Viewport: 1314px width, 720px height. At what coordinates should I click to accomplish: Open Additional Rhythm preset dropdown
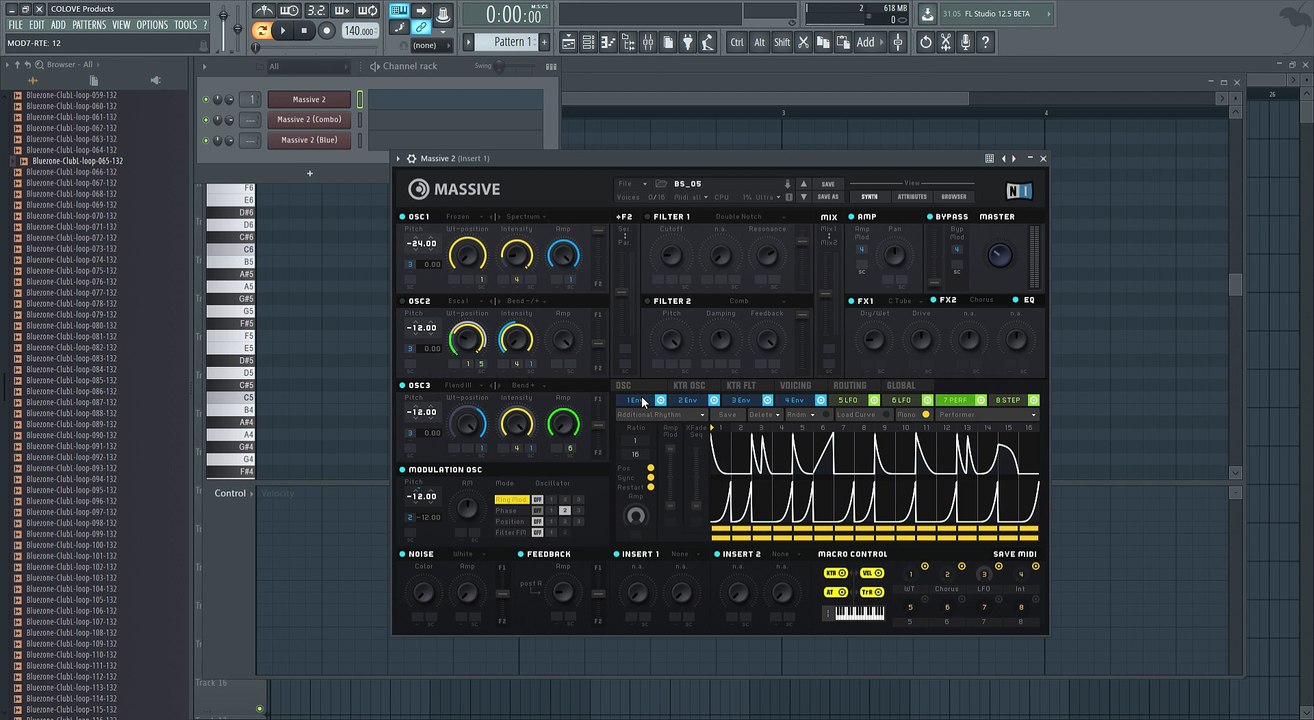(x=661, y=415)
